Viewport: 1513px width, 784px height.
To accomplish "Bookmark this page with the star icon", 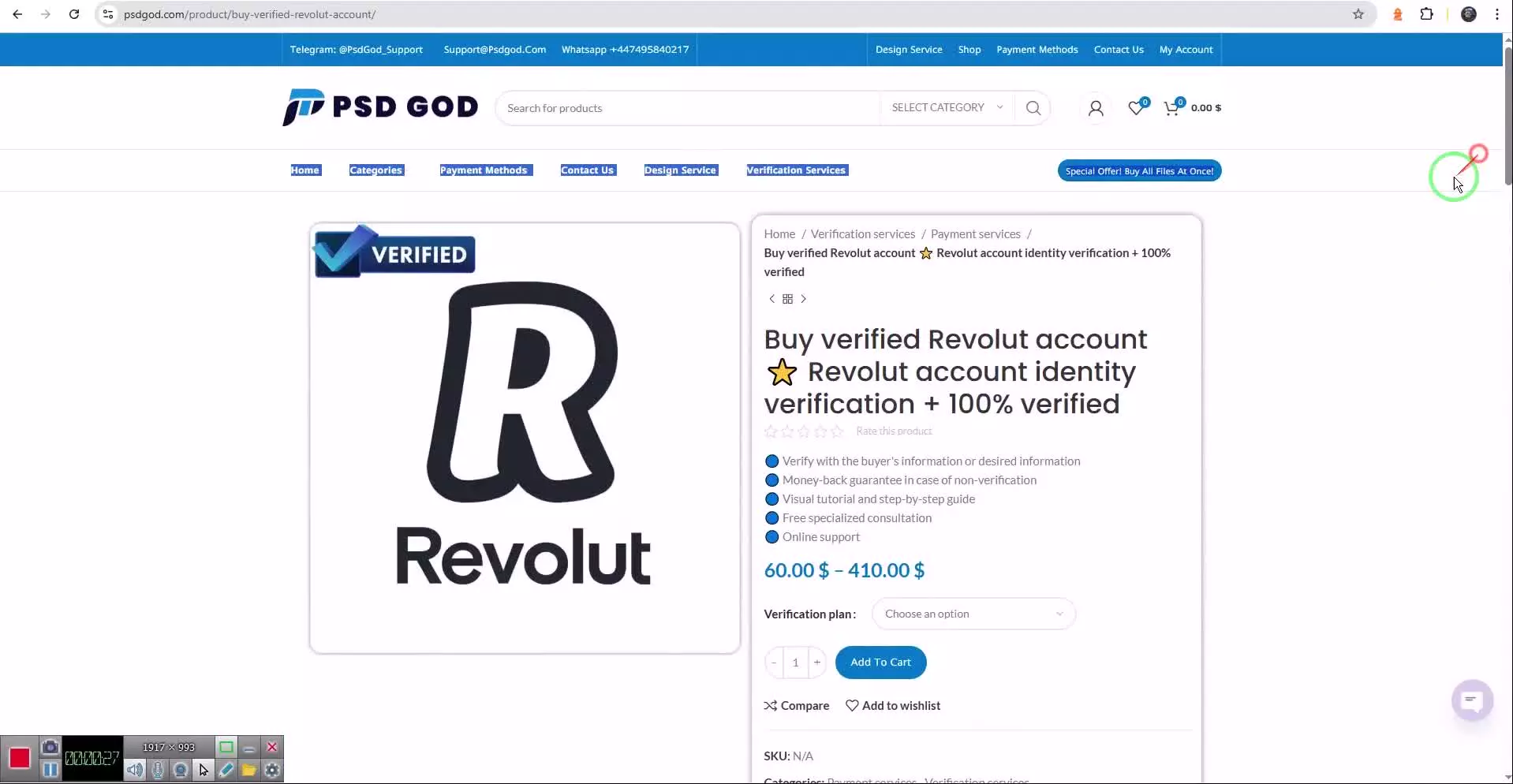I will tap(1358, 14).
